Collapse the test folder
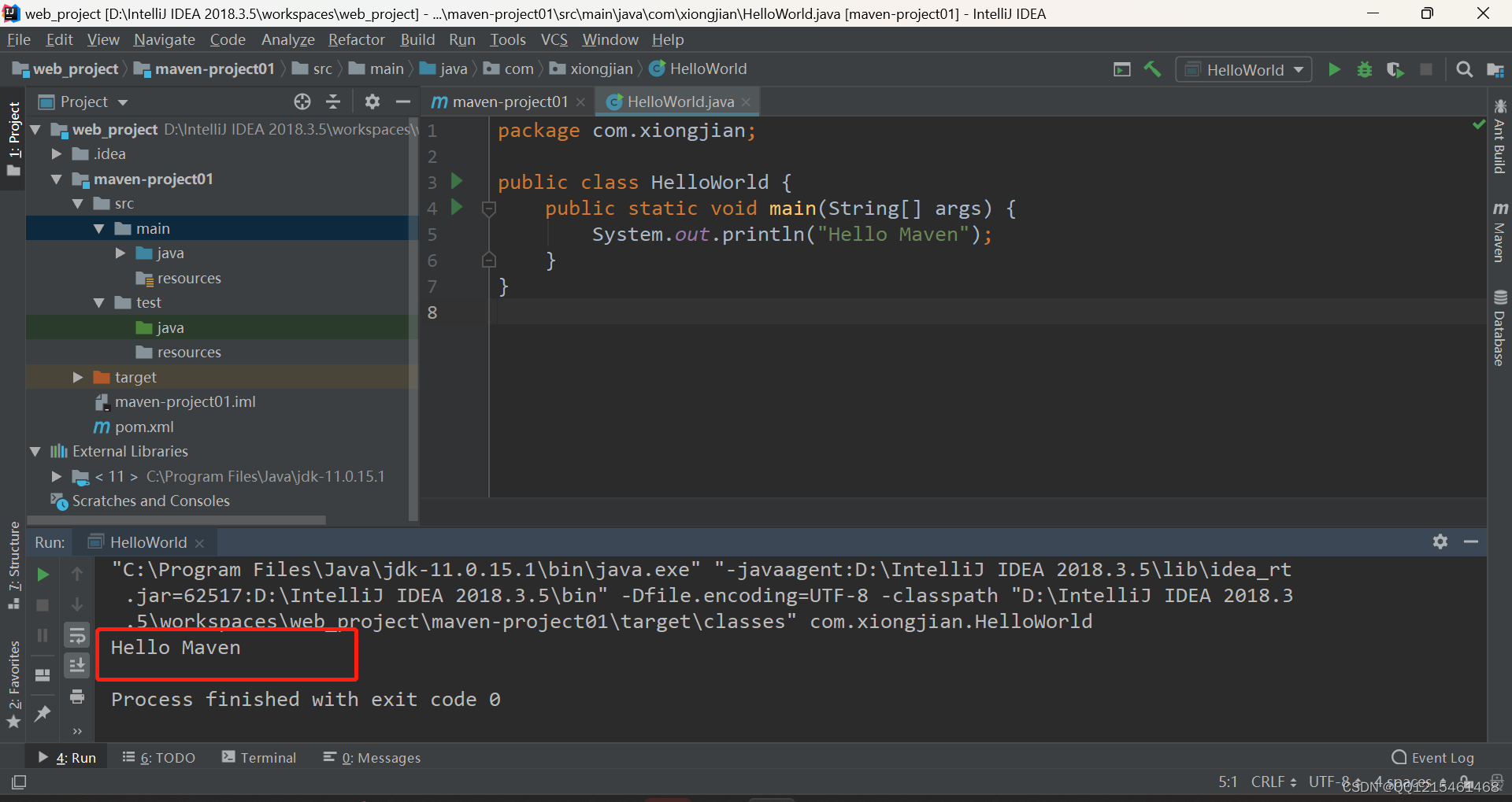Viewport: 1512px width, 802px height. (x=98, y=303)
